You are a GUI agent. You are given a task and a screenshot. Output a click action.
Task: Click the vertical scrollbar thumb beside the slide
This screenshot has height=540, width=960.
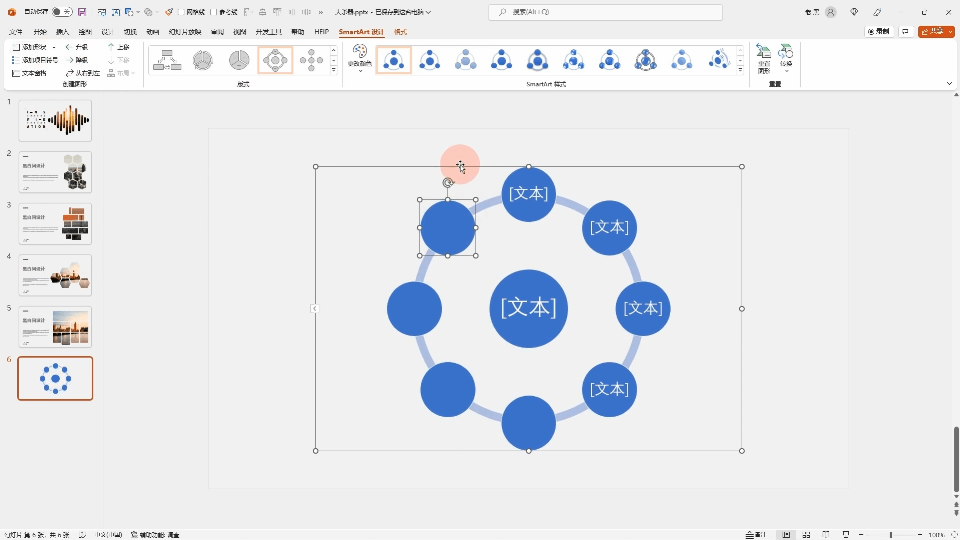(x=956, y=459)
